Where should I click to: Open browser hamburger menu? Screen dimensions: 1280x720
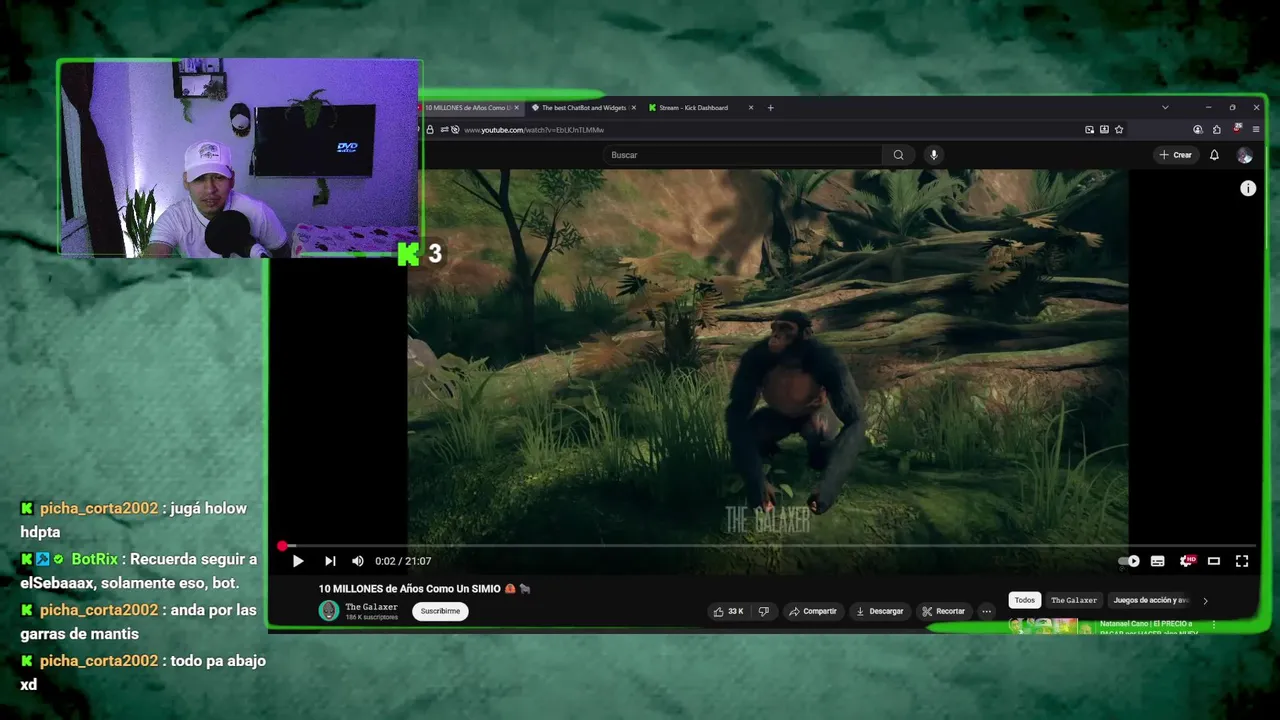pyautogui.click(x=1256, y=129)
